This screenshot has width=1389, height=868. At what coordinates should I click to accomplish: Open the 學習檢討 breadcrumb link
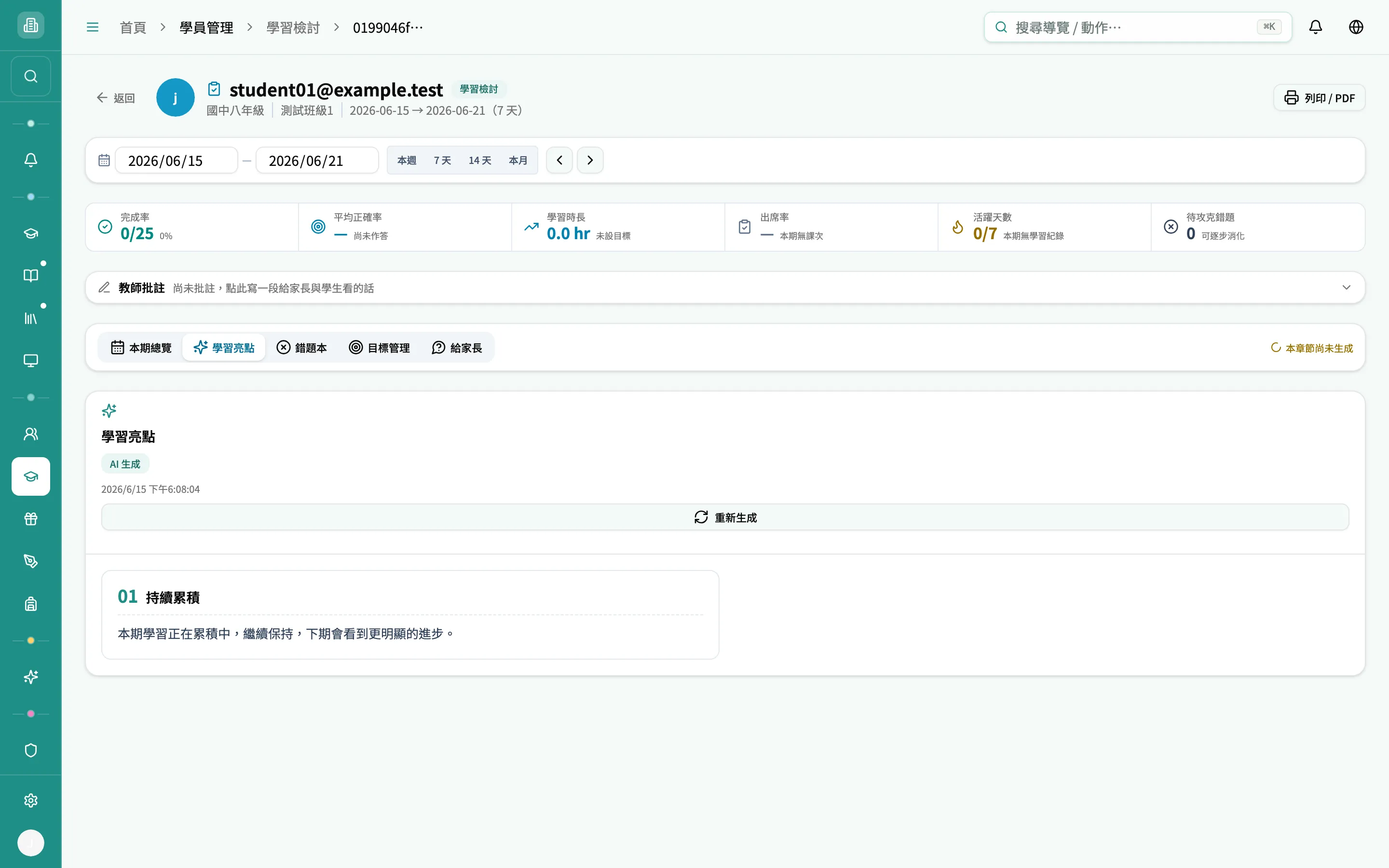coord(293,27)
